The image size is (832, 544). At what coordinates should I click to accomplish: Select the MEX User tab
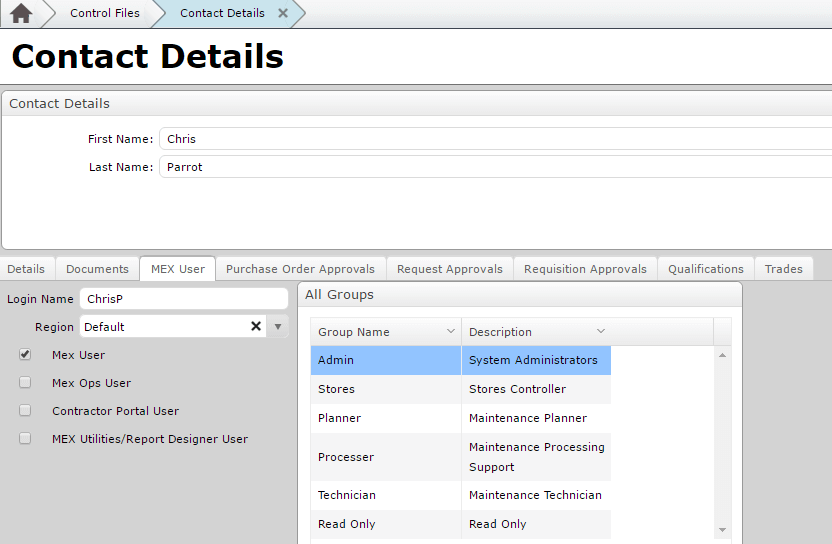coord(178,269)
